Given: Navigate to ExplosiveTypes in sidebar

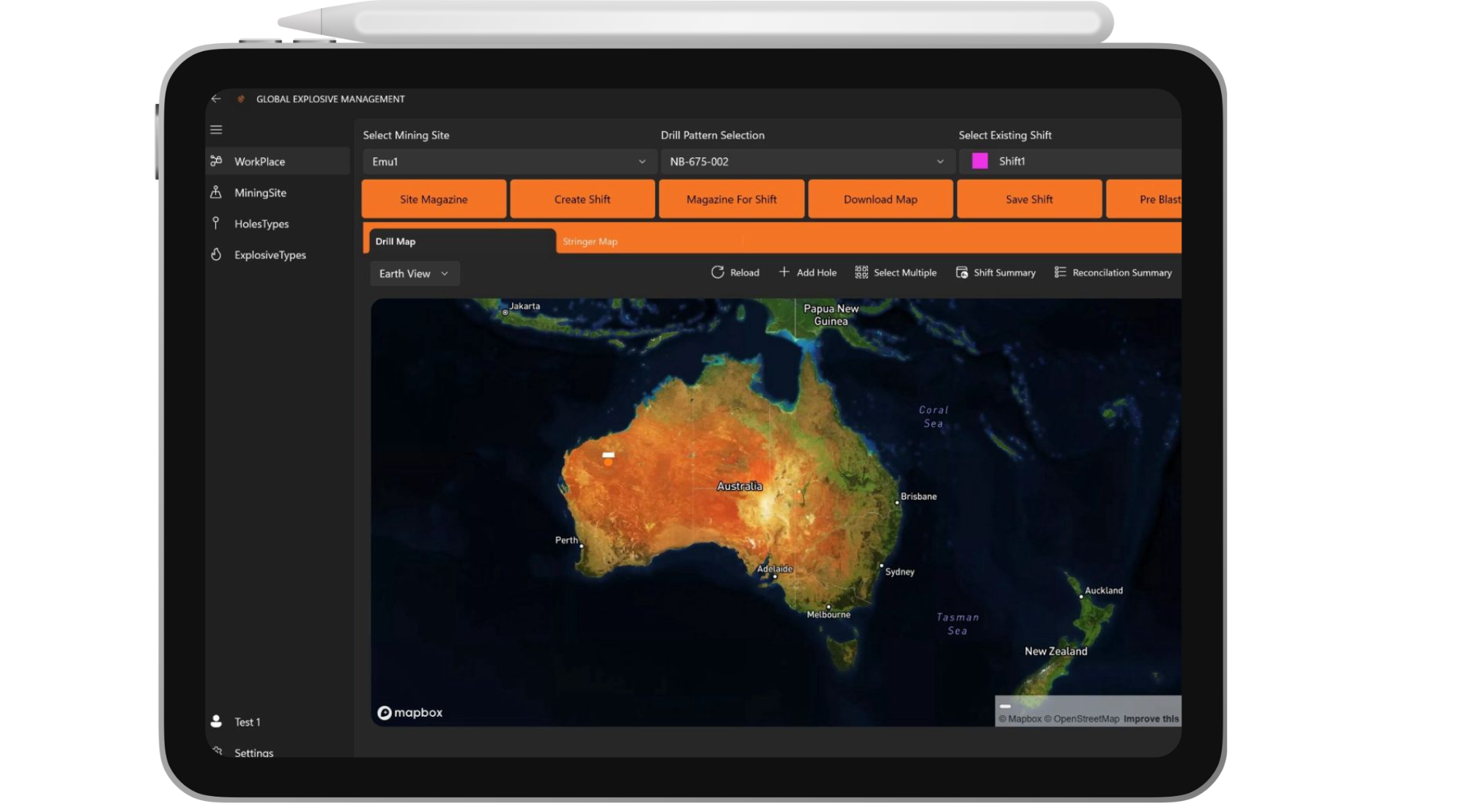Looking at the screenshot, I should tap(270, 255).
